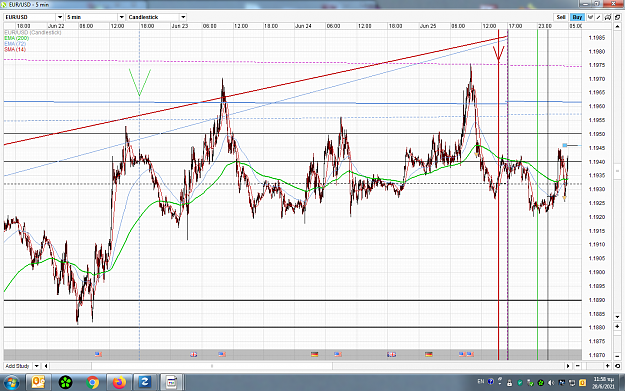Image resolution: width=625 pixels, height=391 pixels.
Task: Click the 1.1985 price axis label
Action: click(597, 38)
